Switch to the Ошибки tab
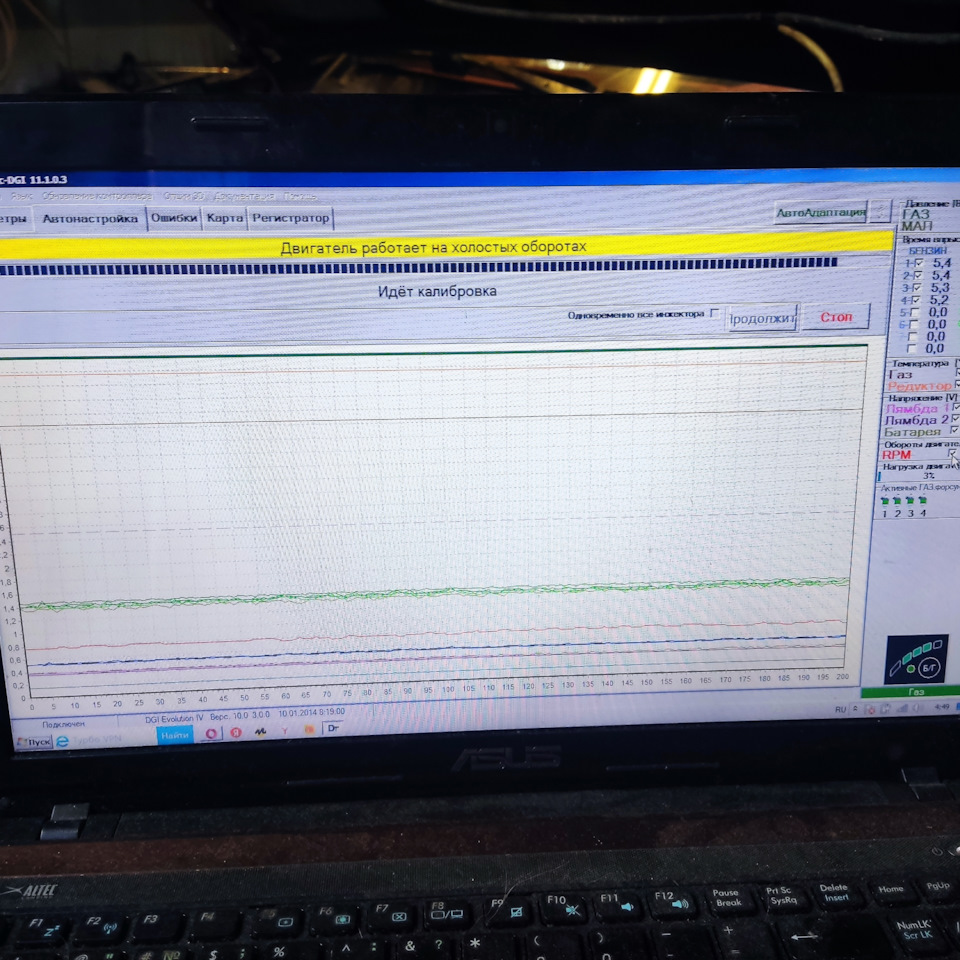This screenshot has height=960, width=960. 174,218
